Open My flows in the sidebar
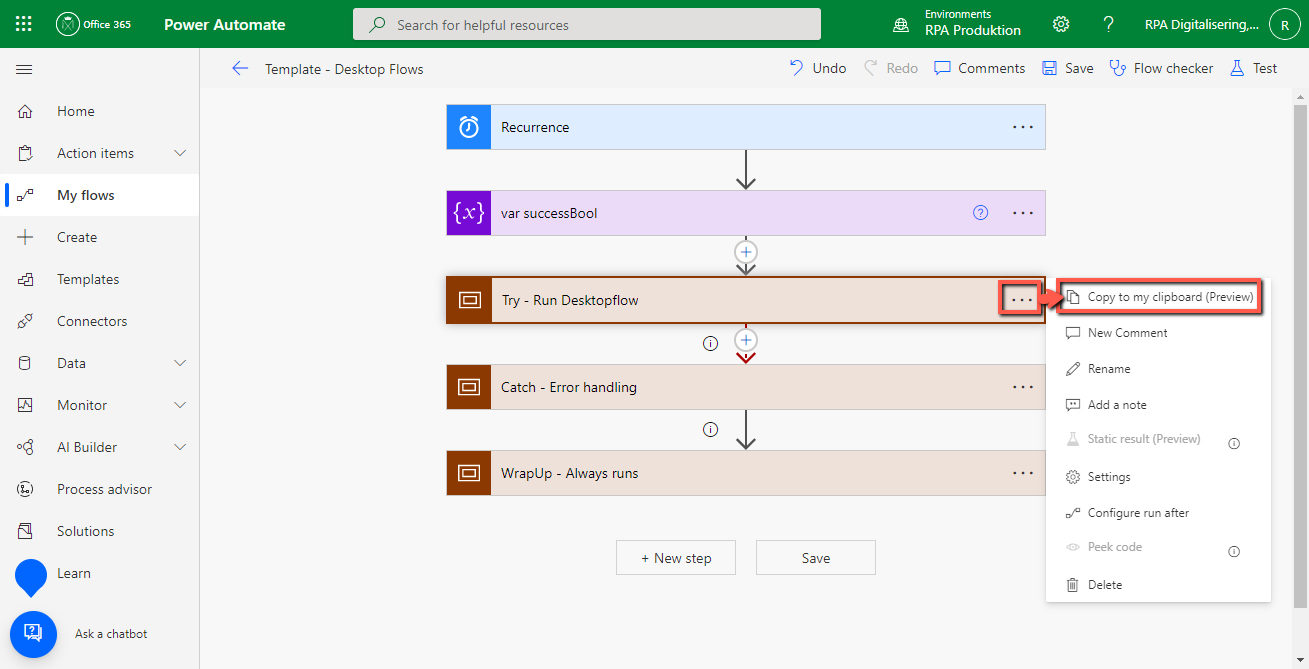 click(100, 195)
